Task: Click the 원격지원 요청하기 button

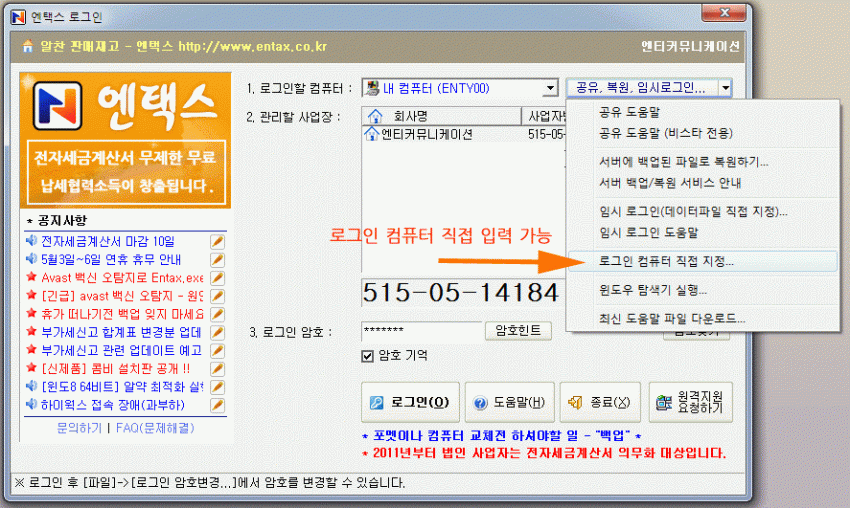Action: [x=691, y=402]
